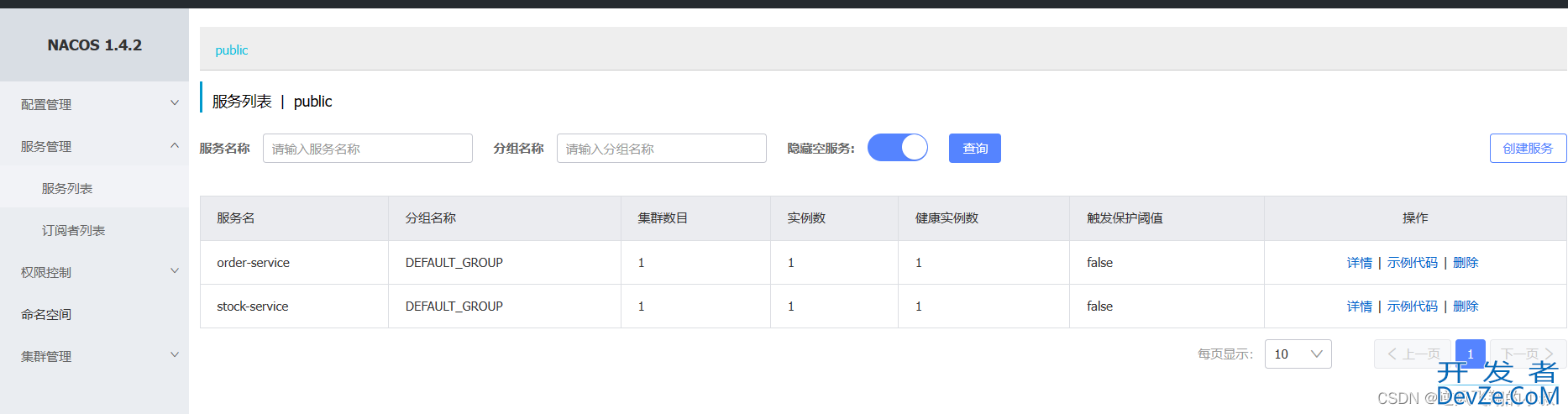Viewport: 1568px width, 414px height.
Task: Click the 下一页 next page button
Action: point(1528,354)
